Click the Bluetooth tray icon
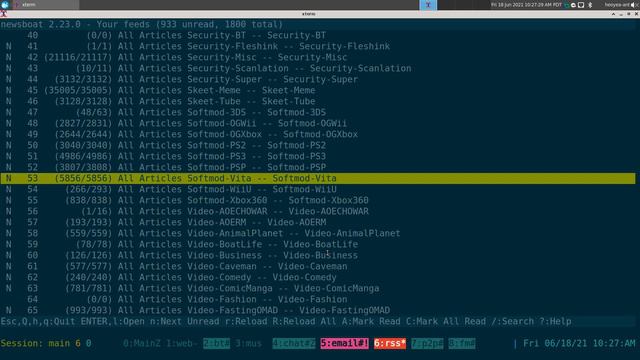640x360 pixels. [590, 5]
